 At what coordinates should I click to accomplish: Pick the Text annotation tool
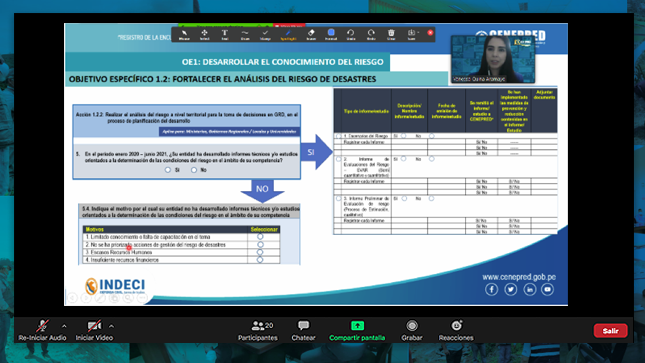225,35
